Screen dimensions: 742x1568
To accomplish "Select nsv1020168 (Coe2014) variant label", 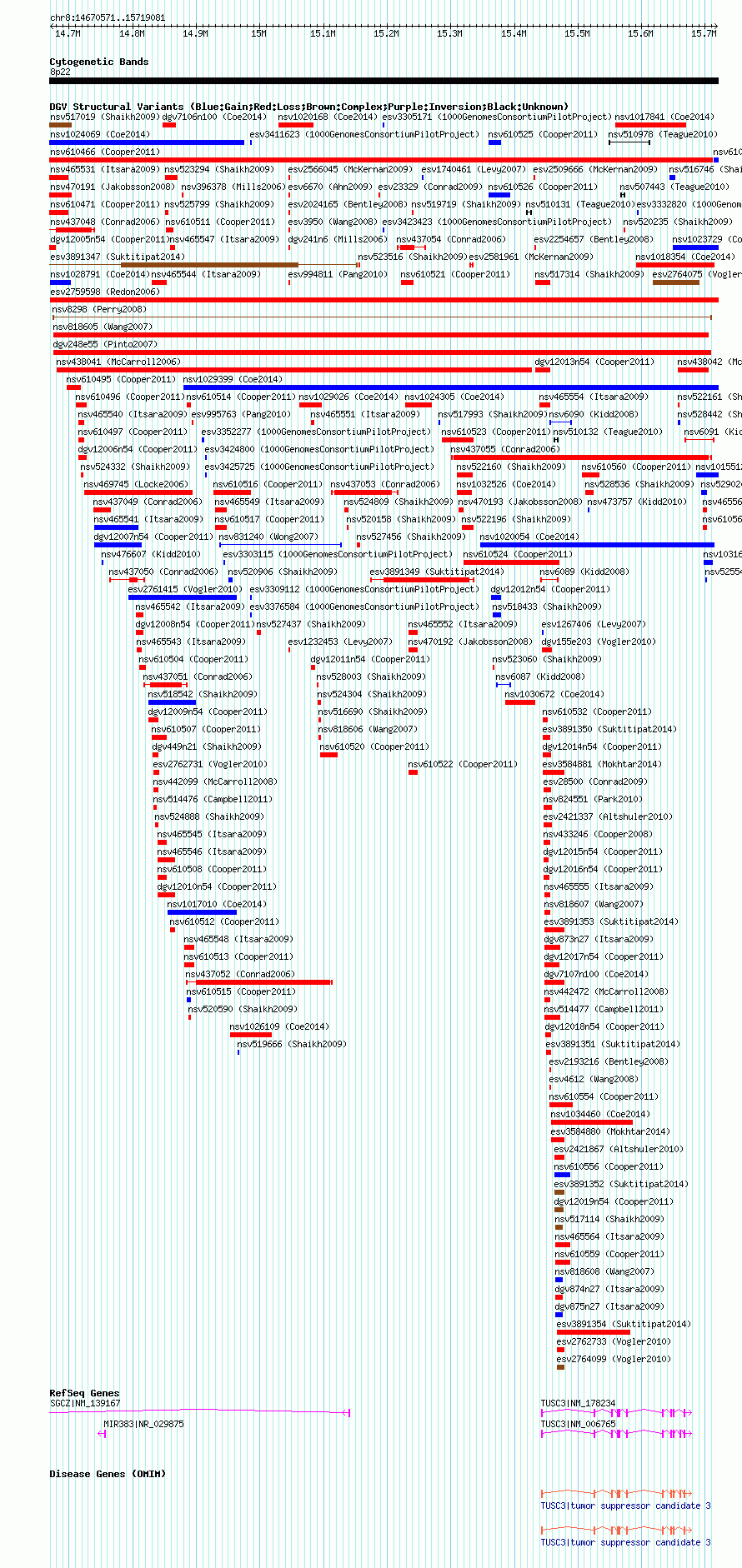I will point(328,117).
